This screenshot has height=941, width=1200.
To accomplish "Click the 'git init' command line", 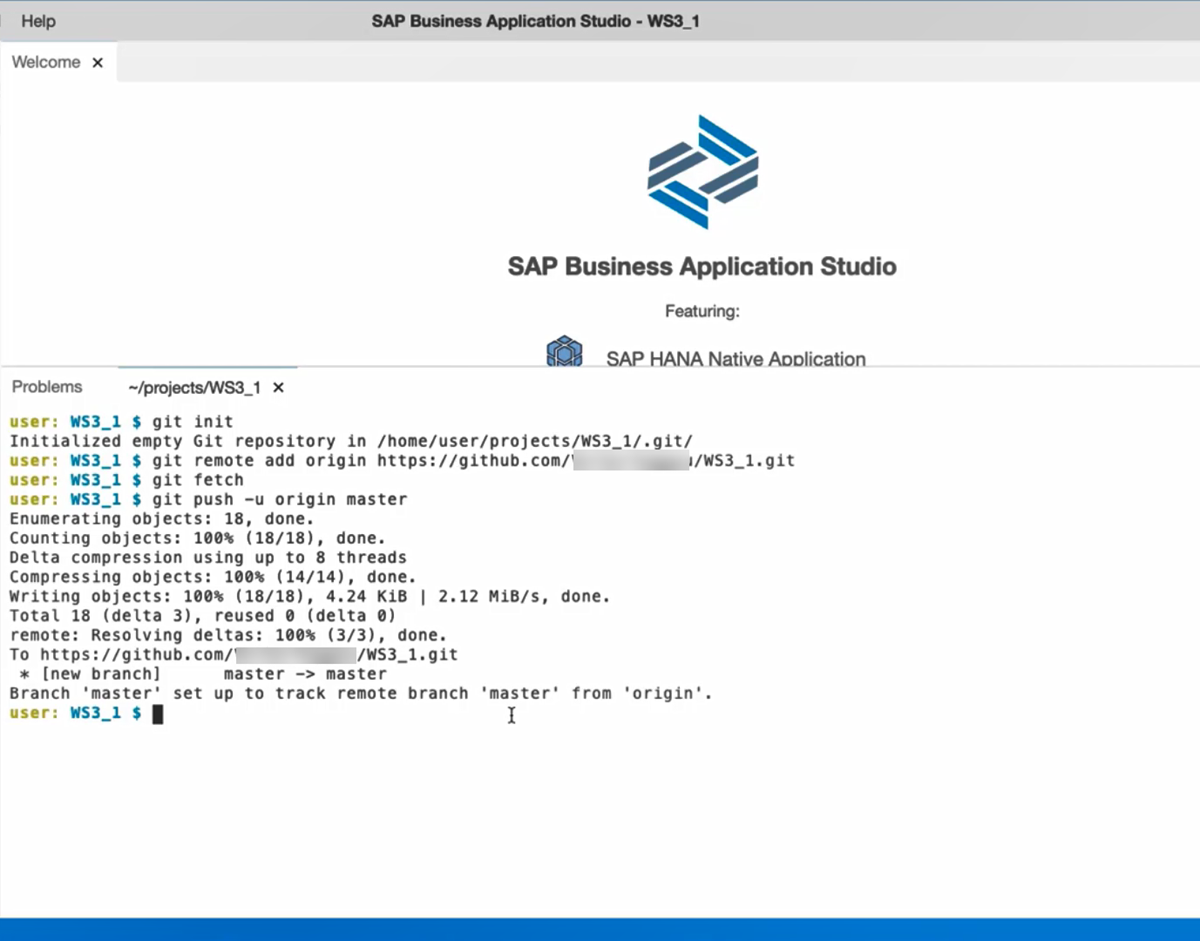I will point(121,422).
